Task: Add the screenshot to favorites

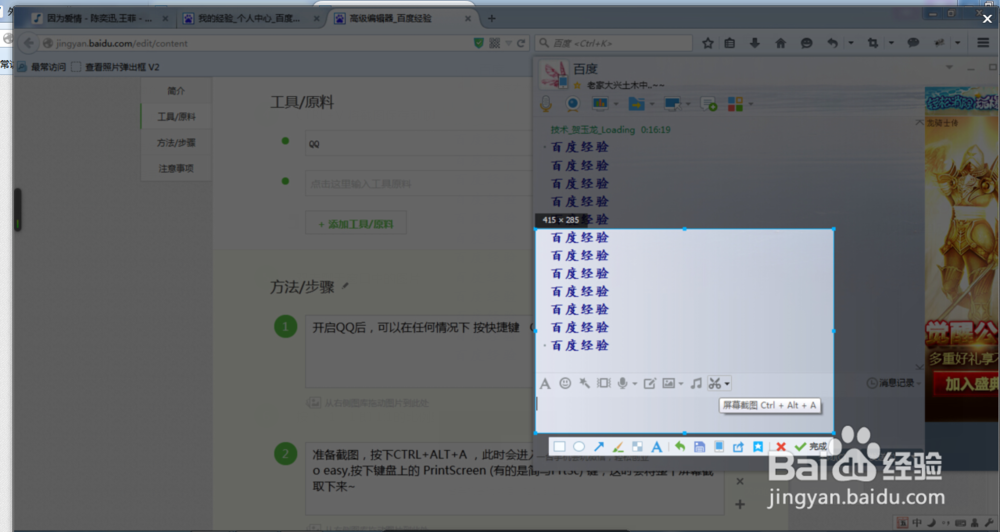Action: tap(758, 447)
